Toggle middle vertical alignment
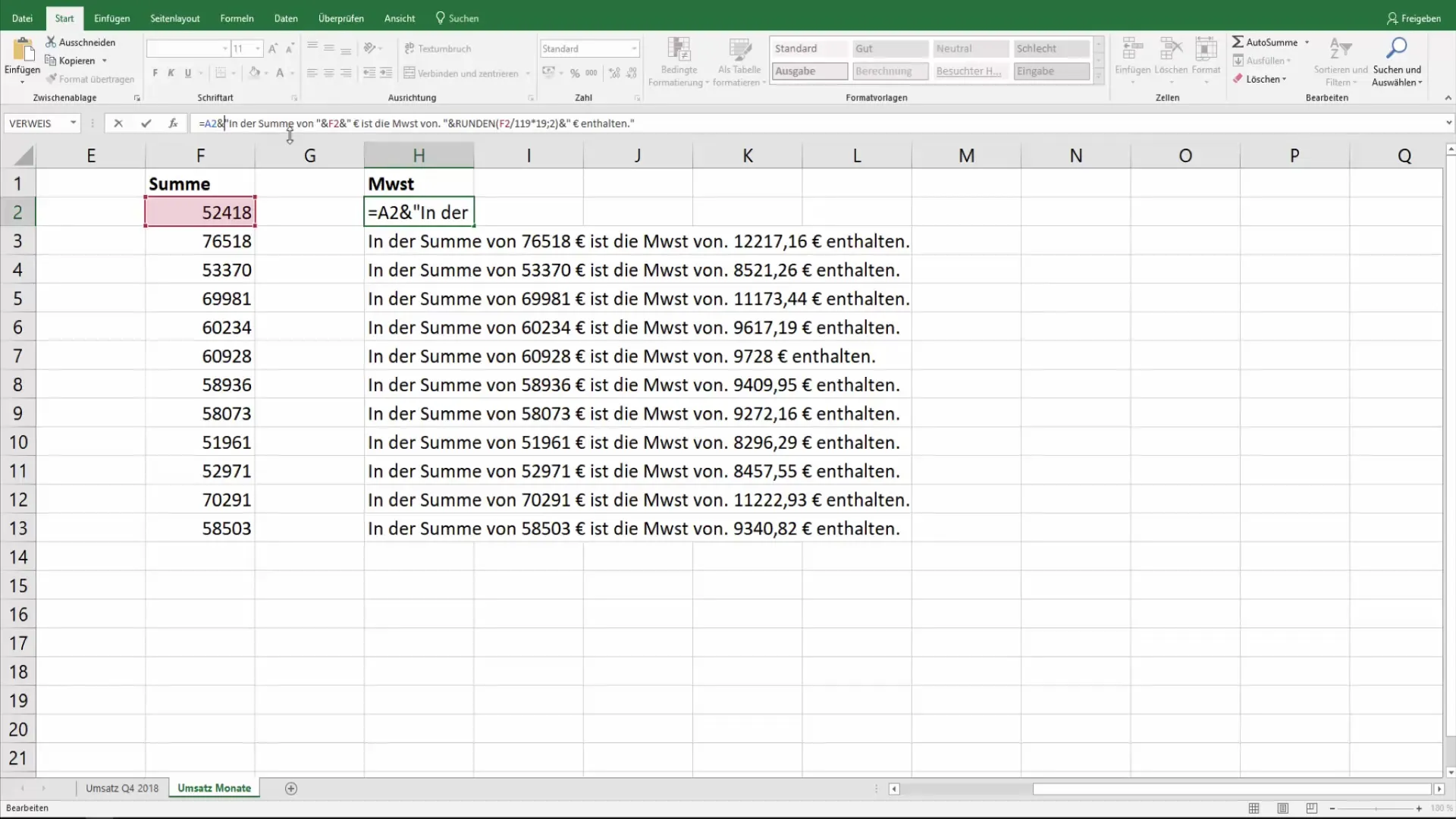 (x=329, y=49)
